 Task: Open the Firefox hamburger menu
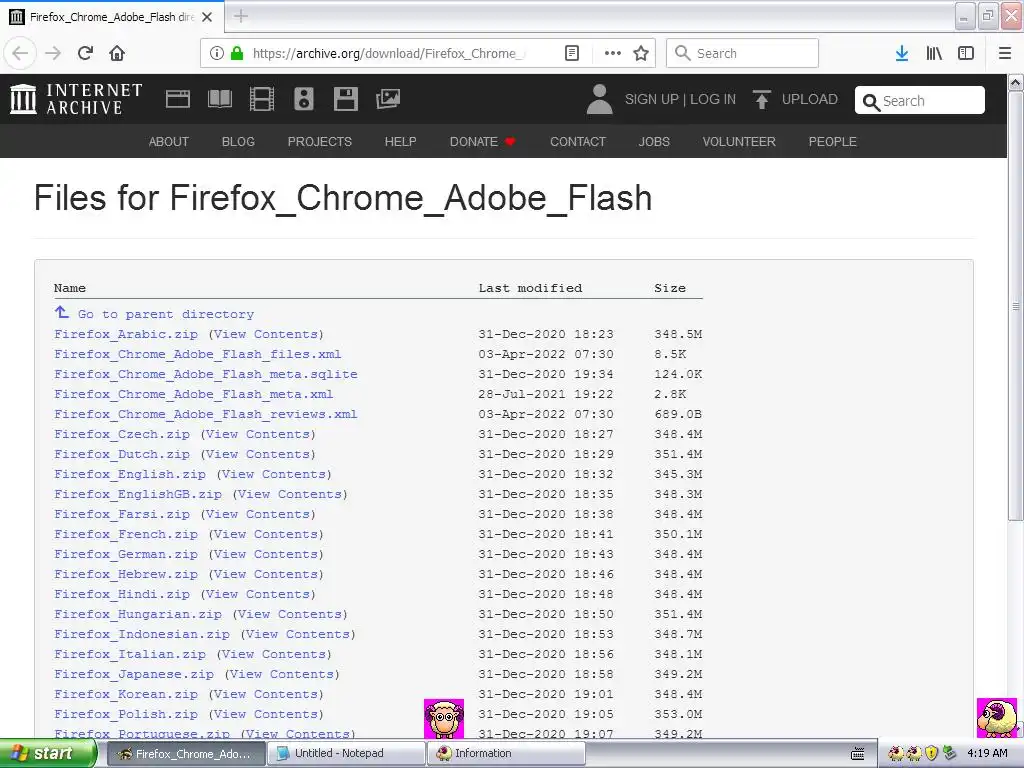click(x=1005, y=54)
